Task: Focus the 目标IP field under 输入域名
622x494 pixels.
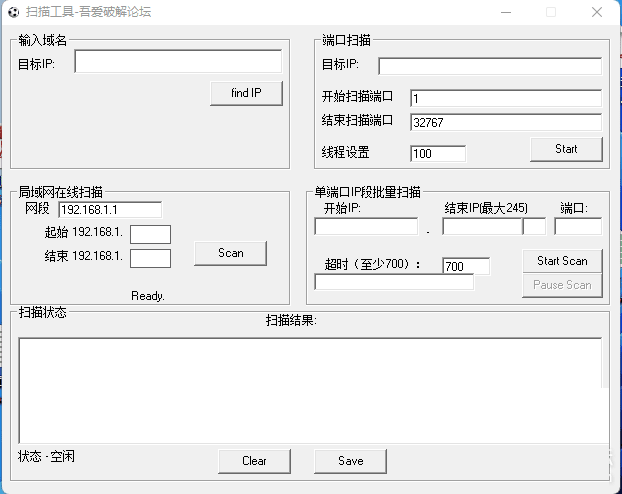Action: pyautogui.click(x=178, y=61)
